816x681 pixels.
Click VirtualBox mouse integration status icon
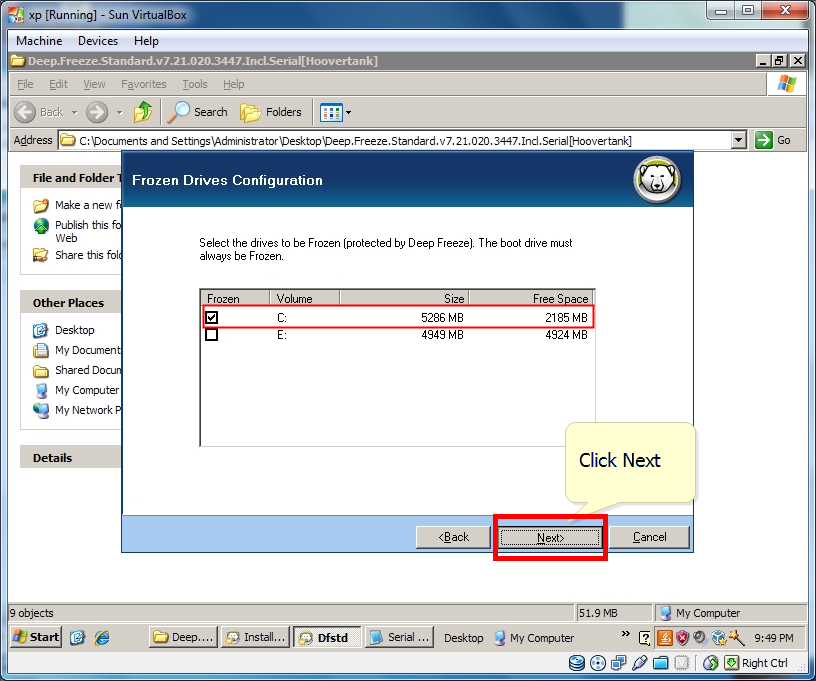[710, 663]
